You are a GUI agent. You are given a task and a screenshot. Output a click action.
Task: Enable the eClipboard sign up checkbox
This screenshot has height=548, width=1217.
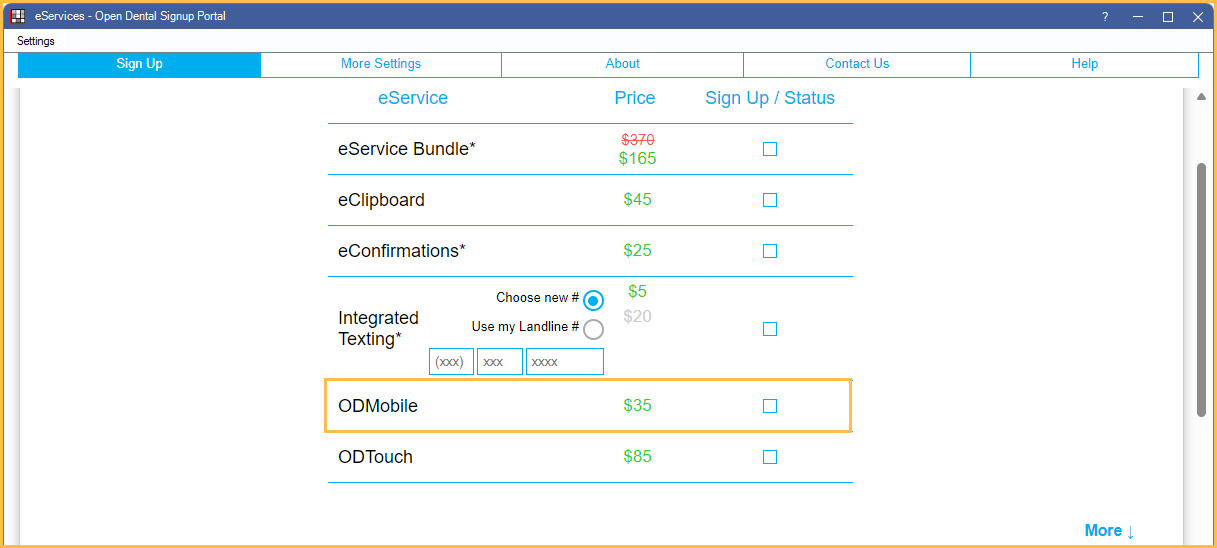pyautogui.click(x=770, y=200)
